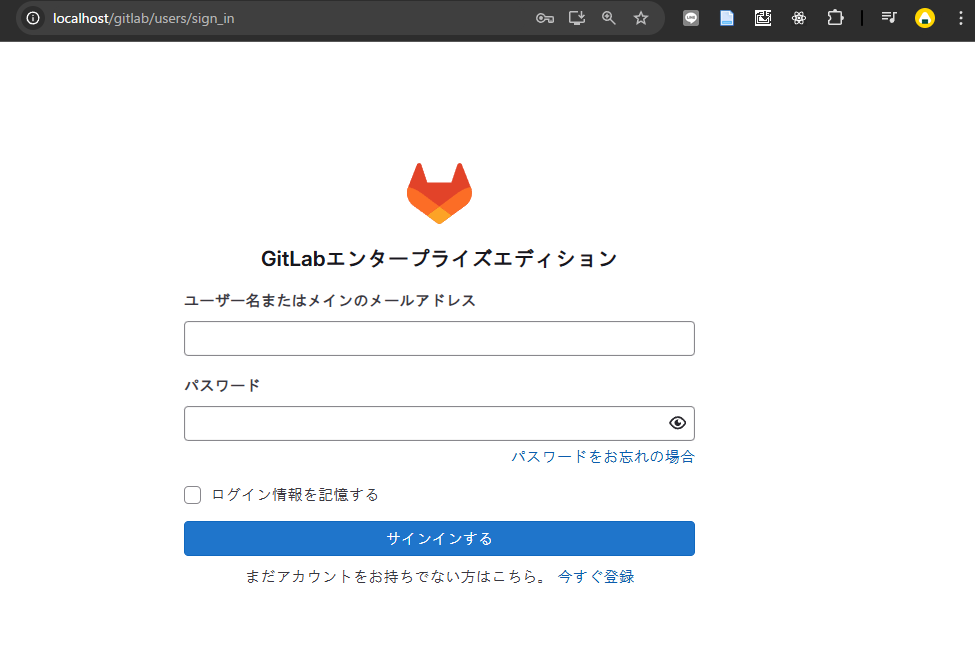The image size is (975, 654).
Task: Click the yellow profile avatar
Action: click(x=925, y=18)
